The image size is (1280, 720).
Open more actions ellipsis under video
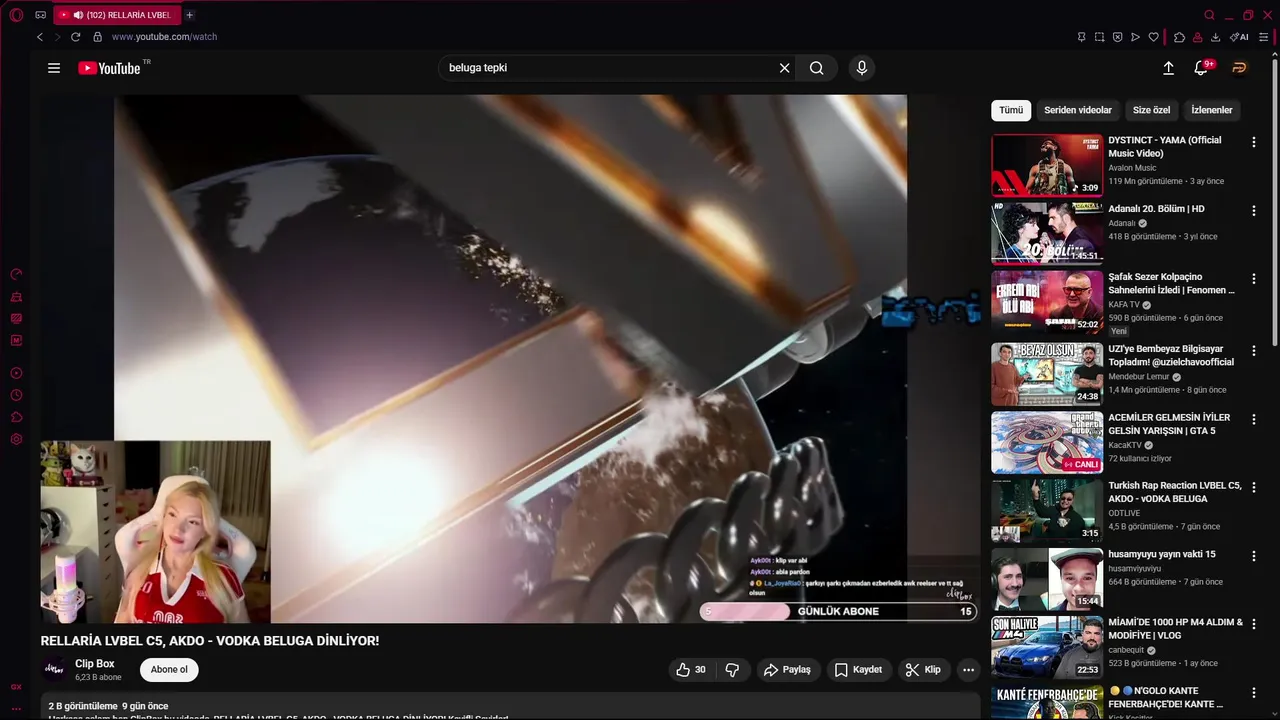[968, 670]
